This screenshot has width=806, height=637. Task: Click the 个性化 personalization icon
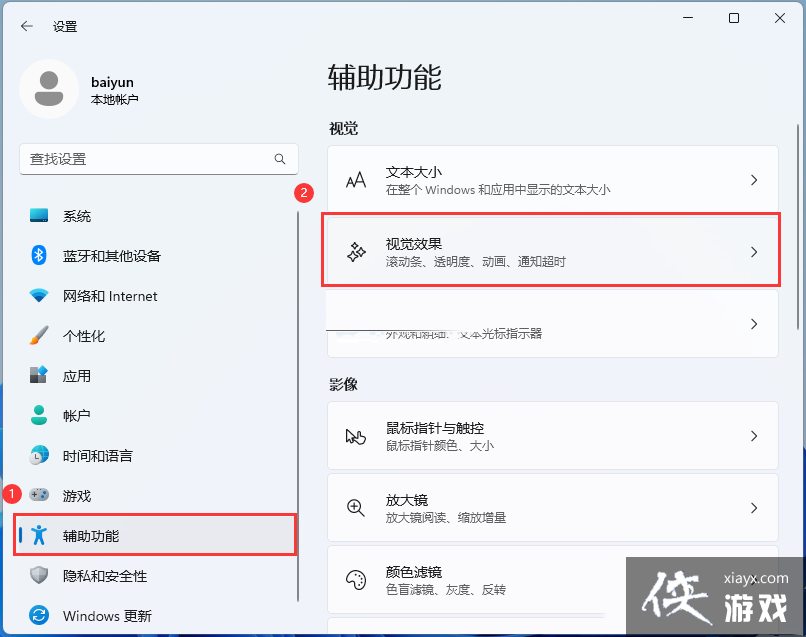pos(38,336)
